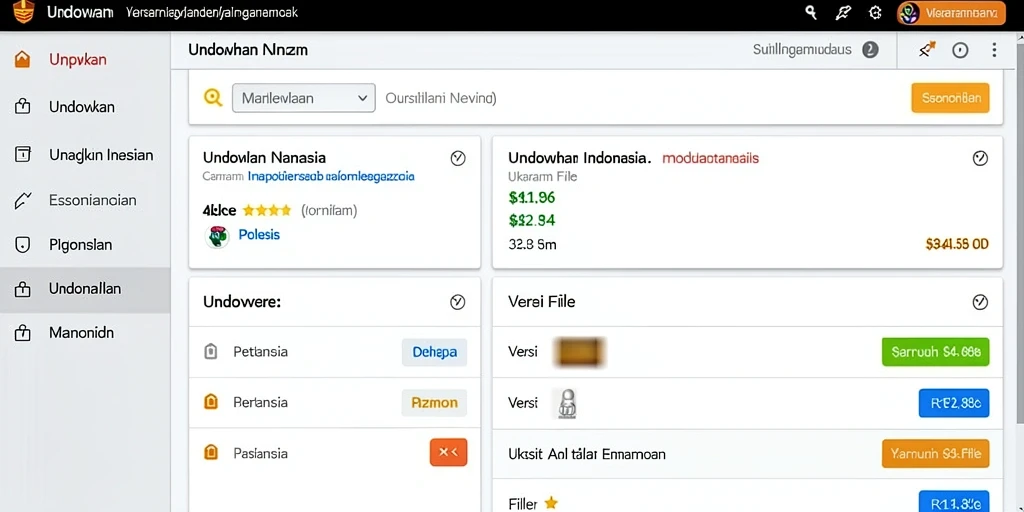The width and height of the screenshot is (1024, 512).
Task: Open the Marilewlaan dropdown
Action: pos(304,98)
